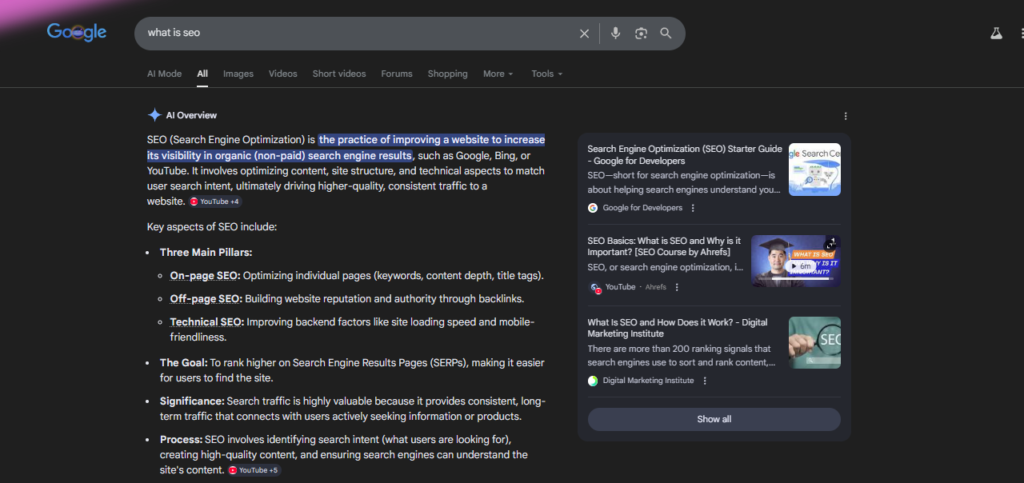Click the 'Google for Developers' source name
This screenshot has height=483, width=1024.
pos(643,208)
